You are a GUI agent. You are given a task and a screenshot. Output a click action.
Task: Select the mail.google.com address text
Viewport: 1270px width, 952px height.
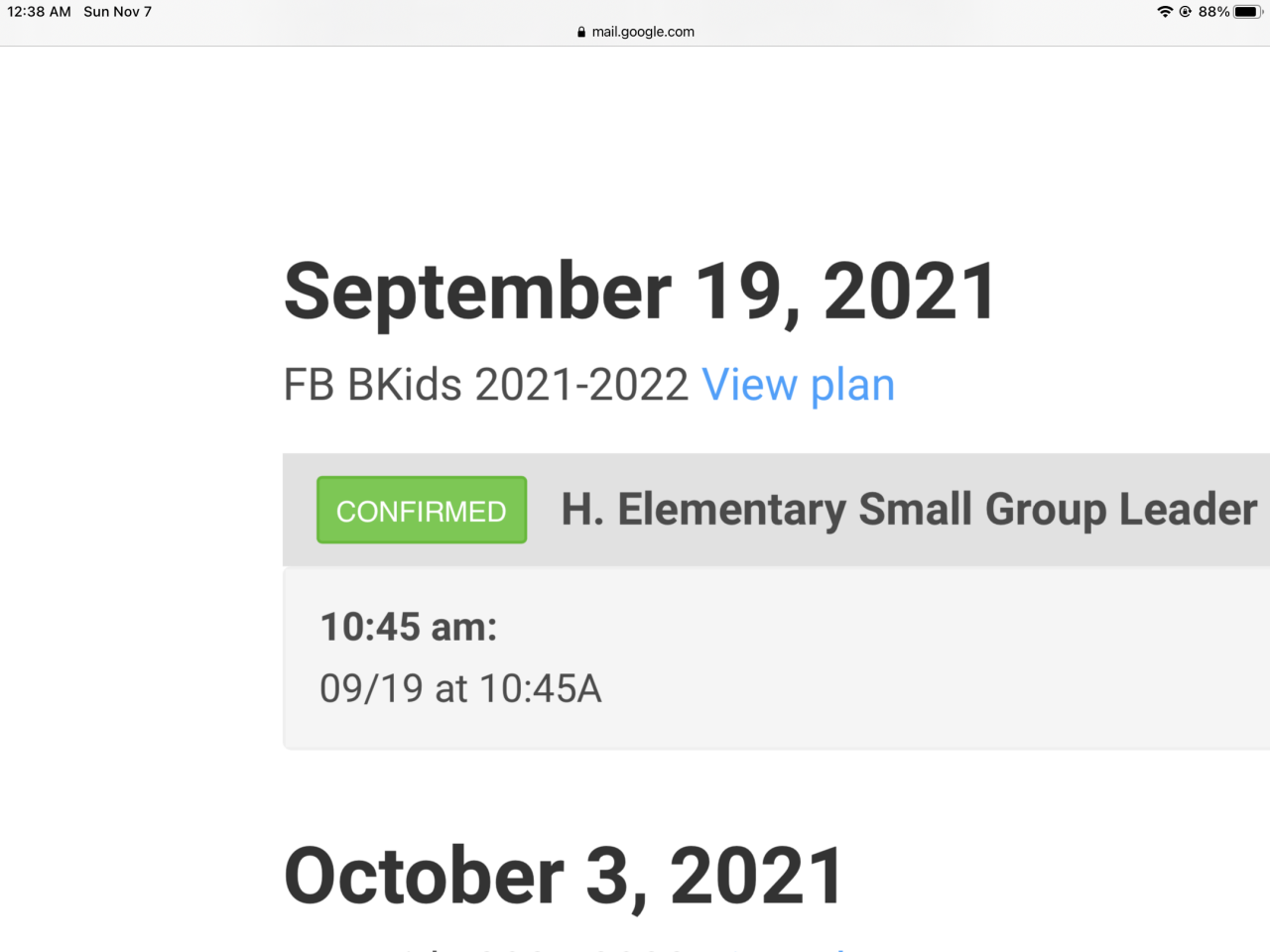tap(643, 32)
